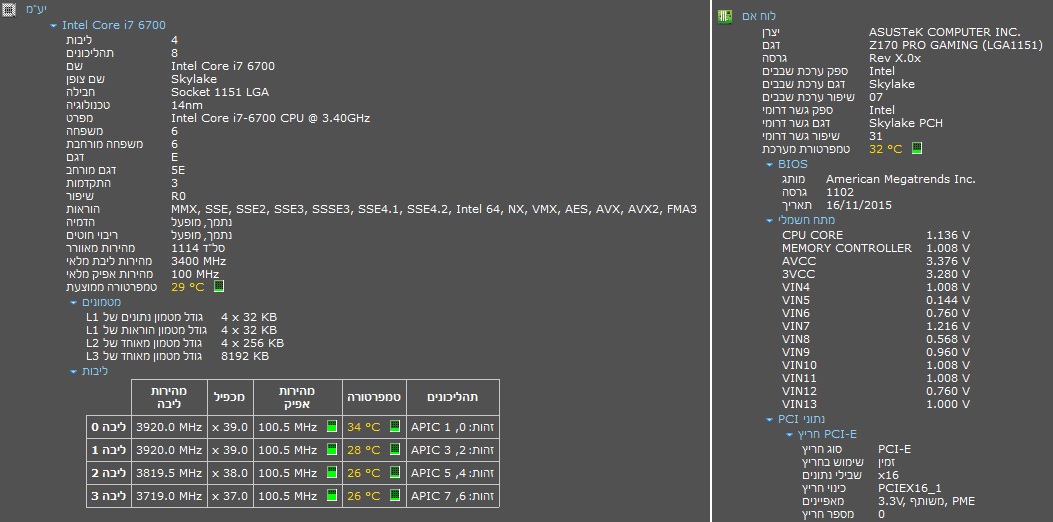This screenshot has height=522, width=1053.
Task: Click bus speed graph icon for ליבה 2
Action: pos(332,472)
